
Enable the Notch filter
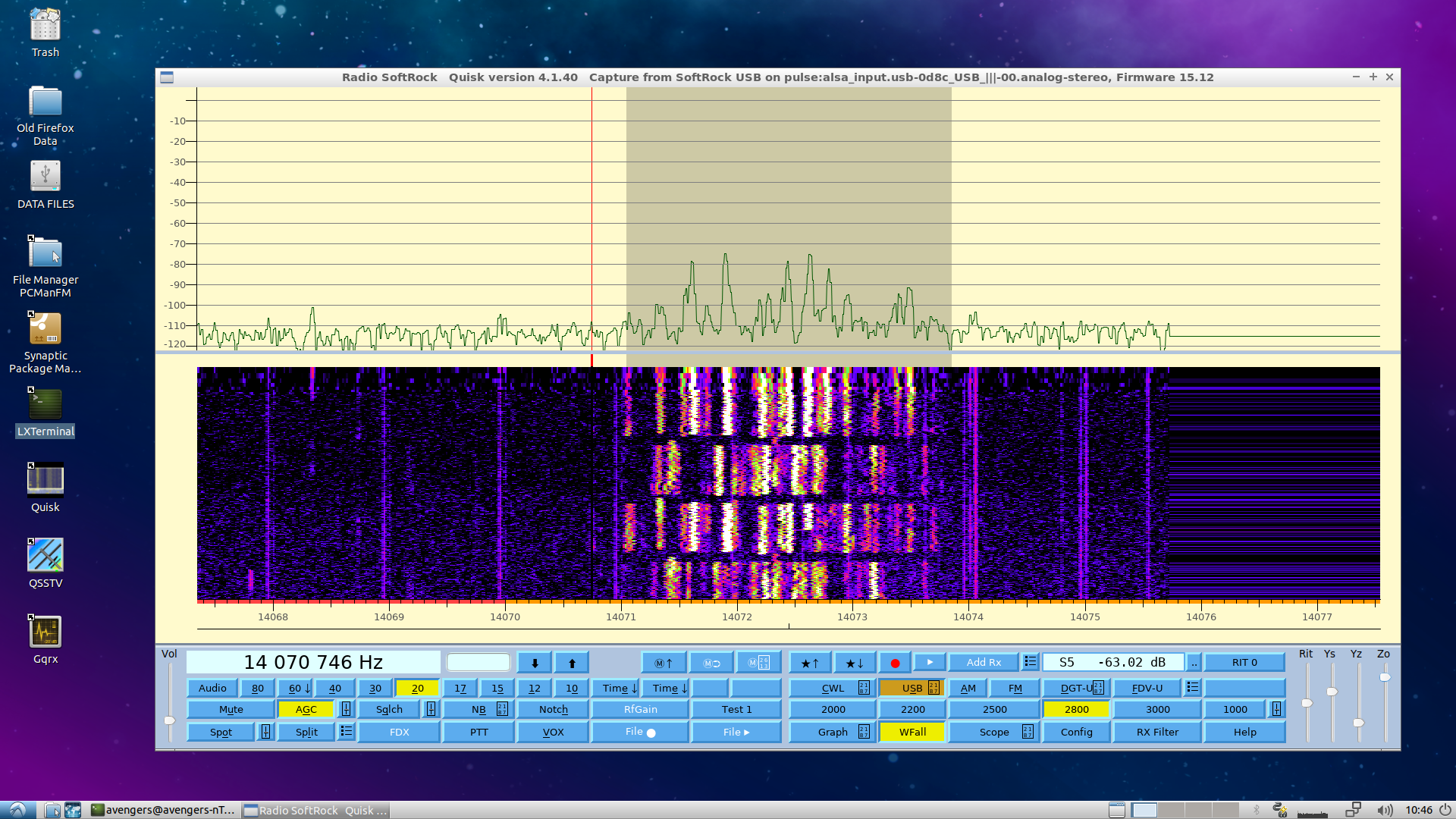point(554,709)
